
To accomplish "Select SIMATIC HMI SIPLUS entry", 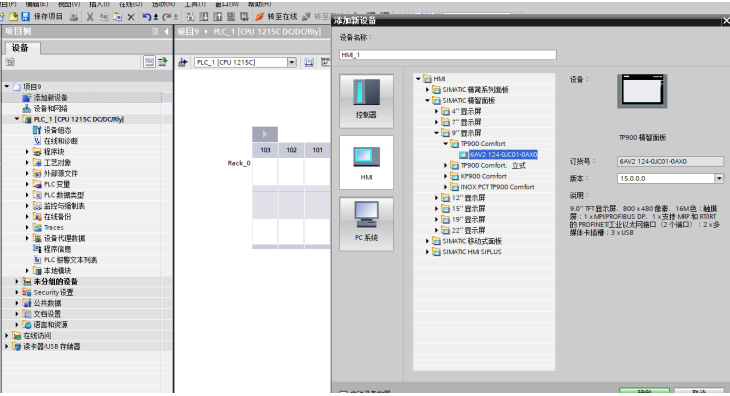I will tap(472, 252).
